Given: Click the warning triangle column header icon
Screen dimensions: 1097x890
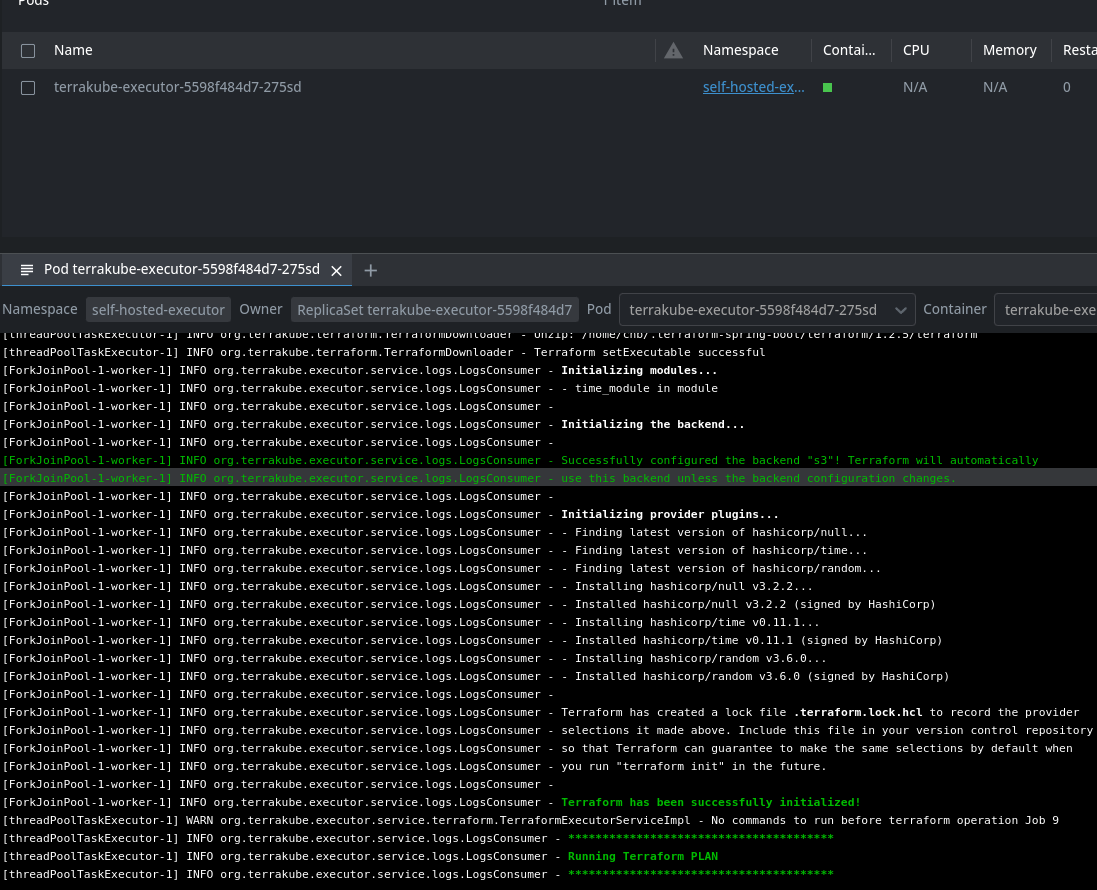Looking at the screenshot, I should pyautogui.click(x=674, y=50).
